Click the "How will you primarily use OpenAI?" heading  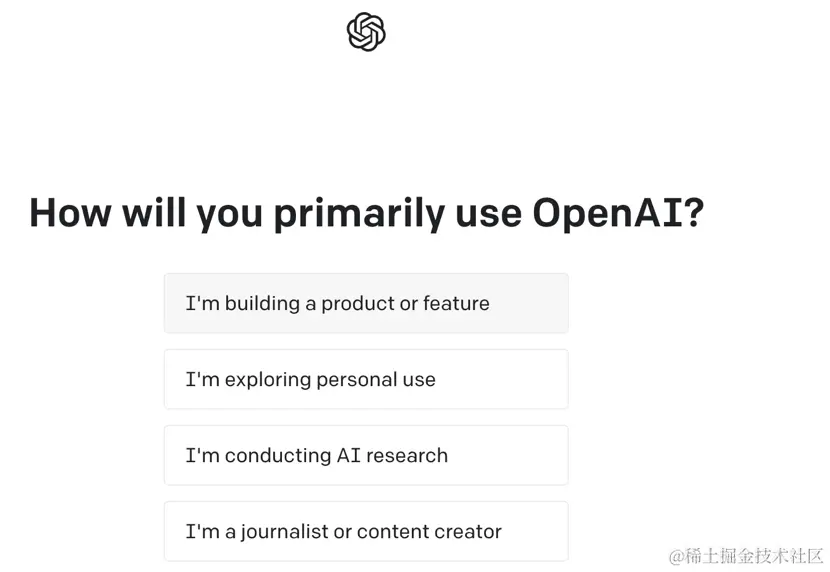tap(366, 213)
